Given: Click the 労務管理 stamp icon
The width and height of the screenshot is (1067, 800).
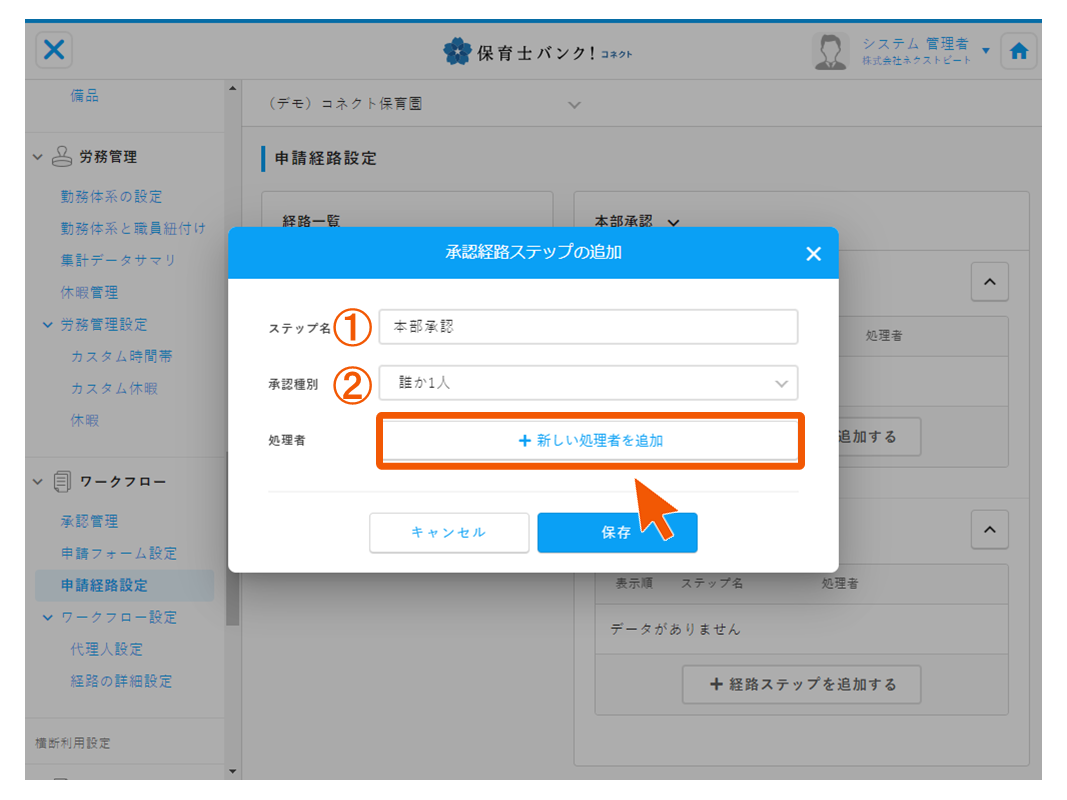Looking at the screenshot, I should click(61, 157).
